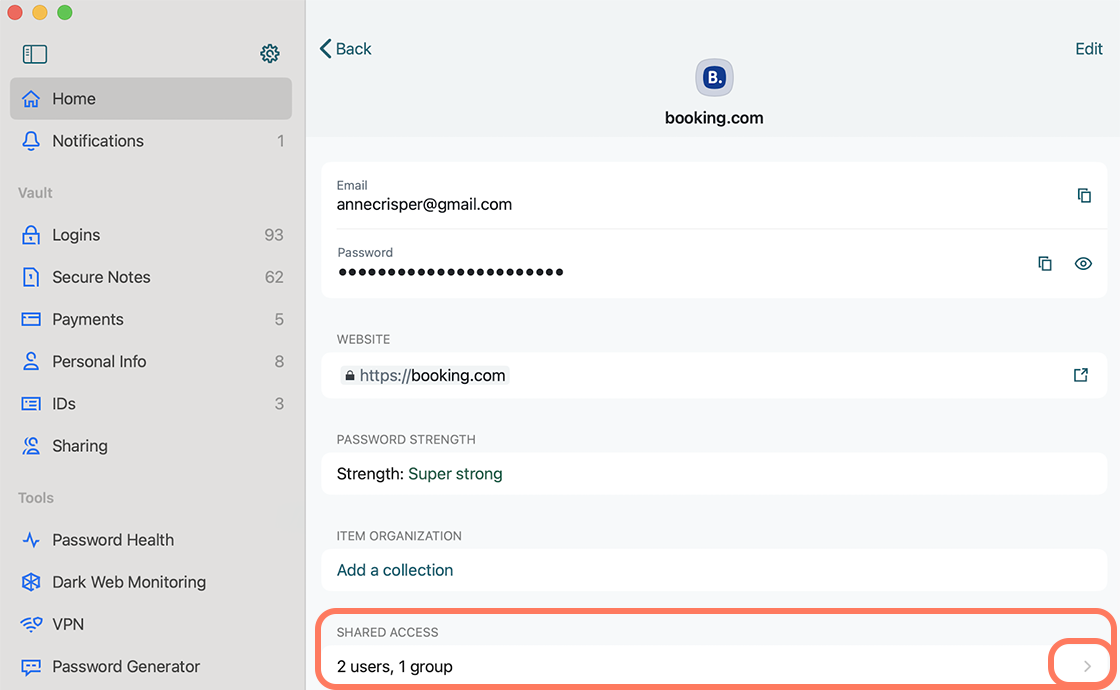1120x690 pixels.
Task: Click the Payments card icon
Action: coord(31,319)
